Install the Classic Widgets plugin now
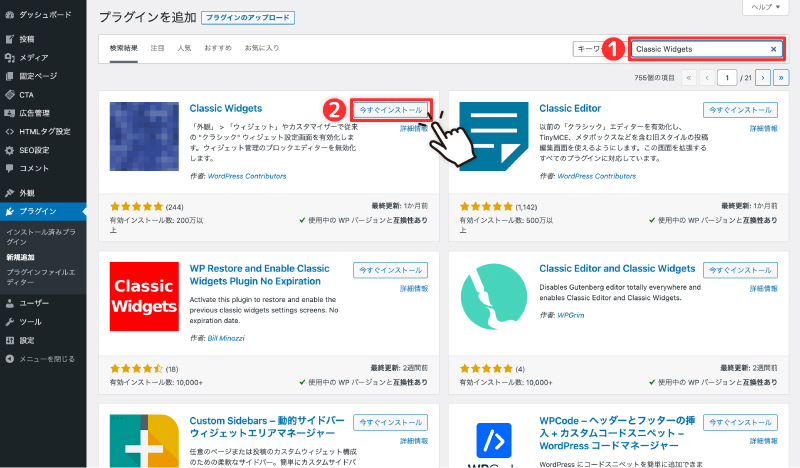 coord(391,110)
